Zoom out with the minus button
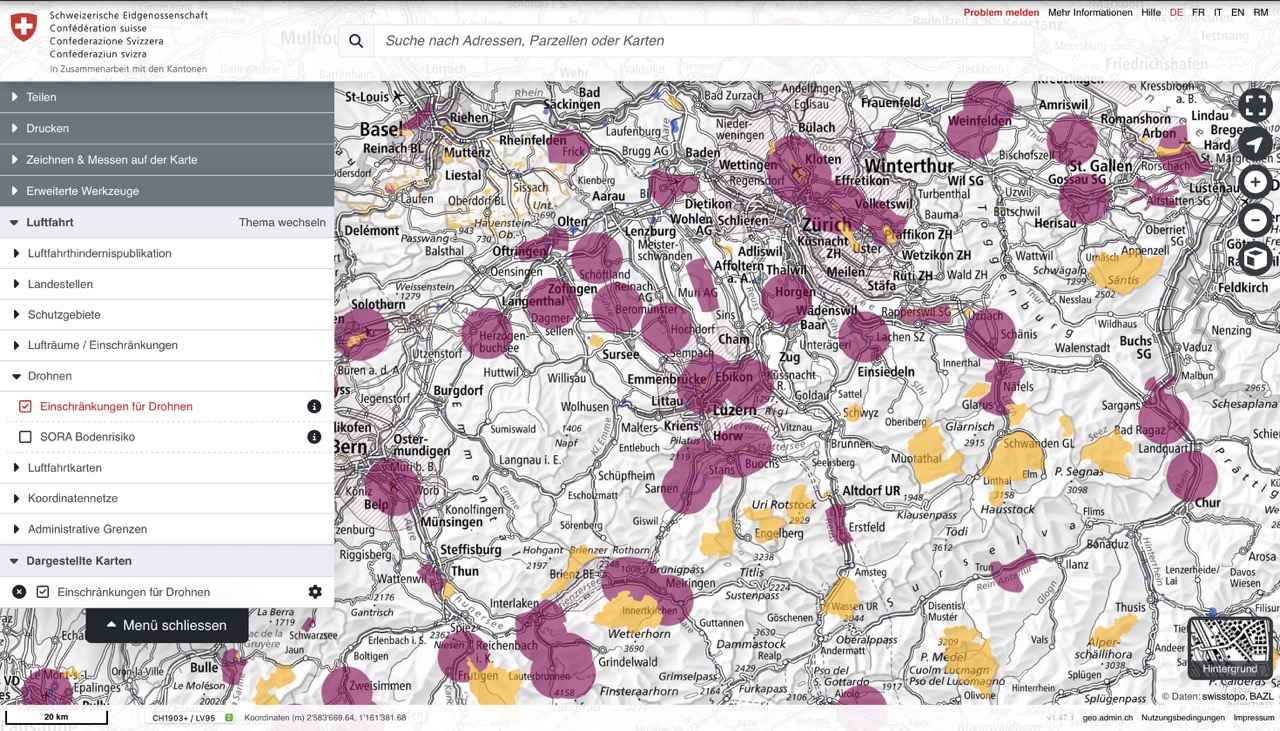Screen dimensions: 1280x731 (1255, 220)
